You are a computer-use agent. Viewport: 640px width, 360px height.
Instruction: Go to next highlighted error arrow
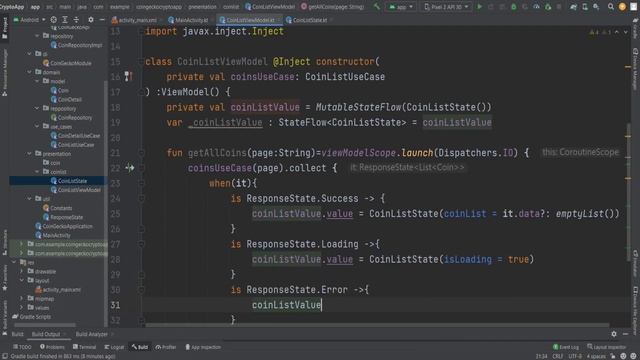(626, 32)
